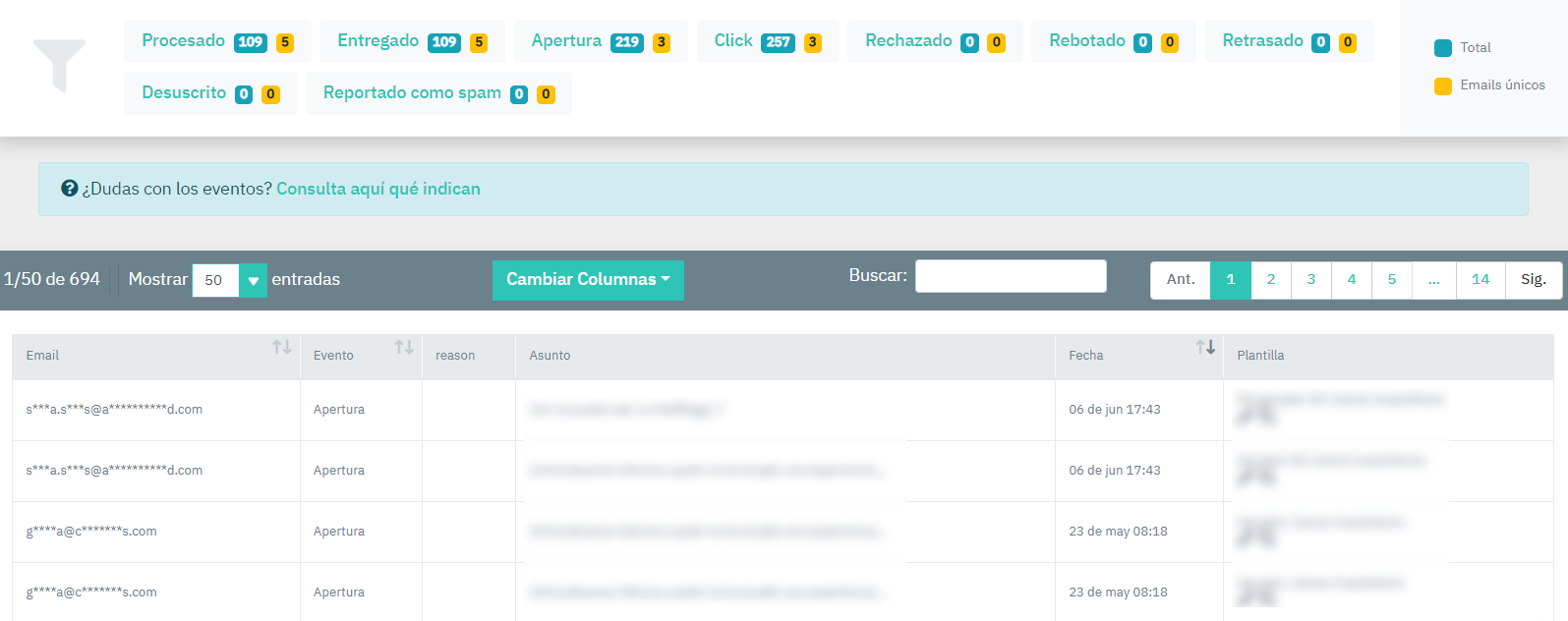
Task: Click the funnel filter icon
Action: (x=59, y=66)
